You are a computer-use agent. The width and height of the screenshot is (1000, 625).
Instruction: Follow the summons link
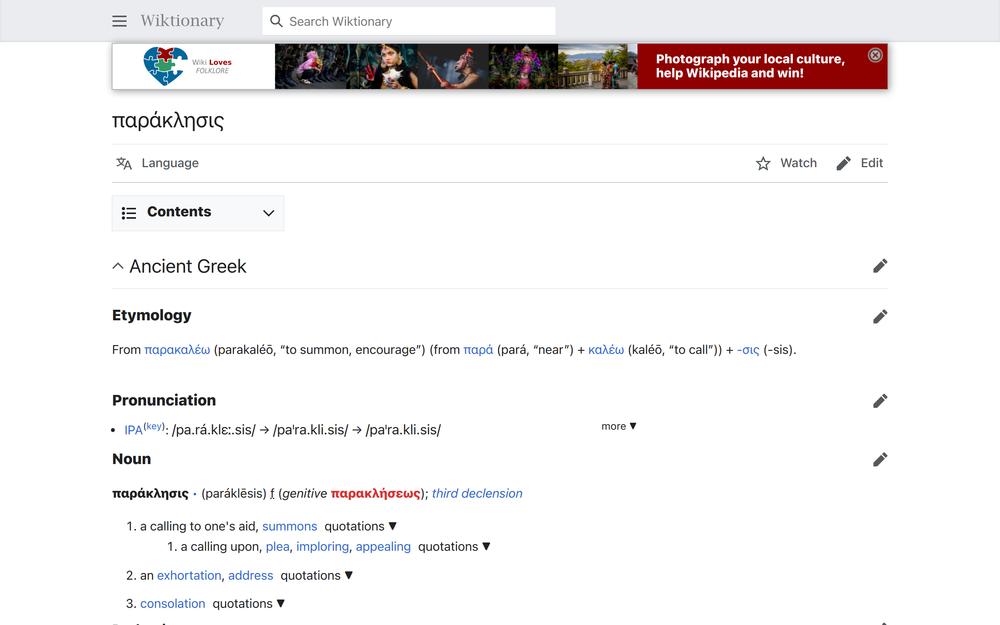pyautogui.click(x=290, y=526)
